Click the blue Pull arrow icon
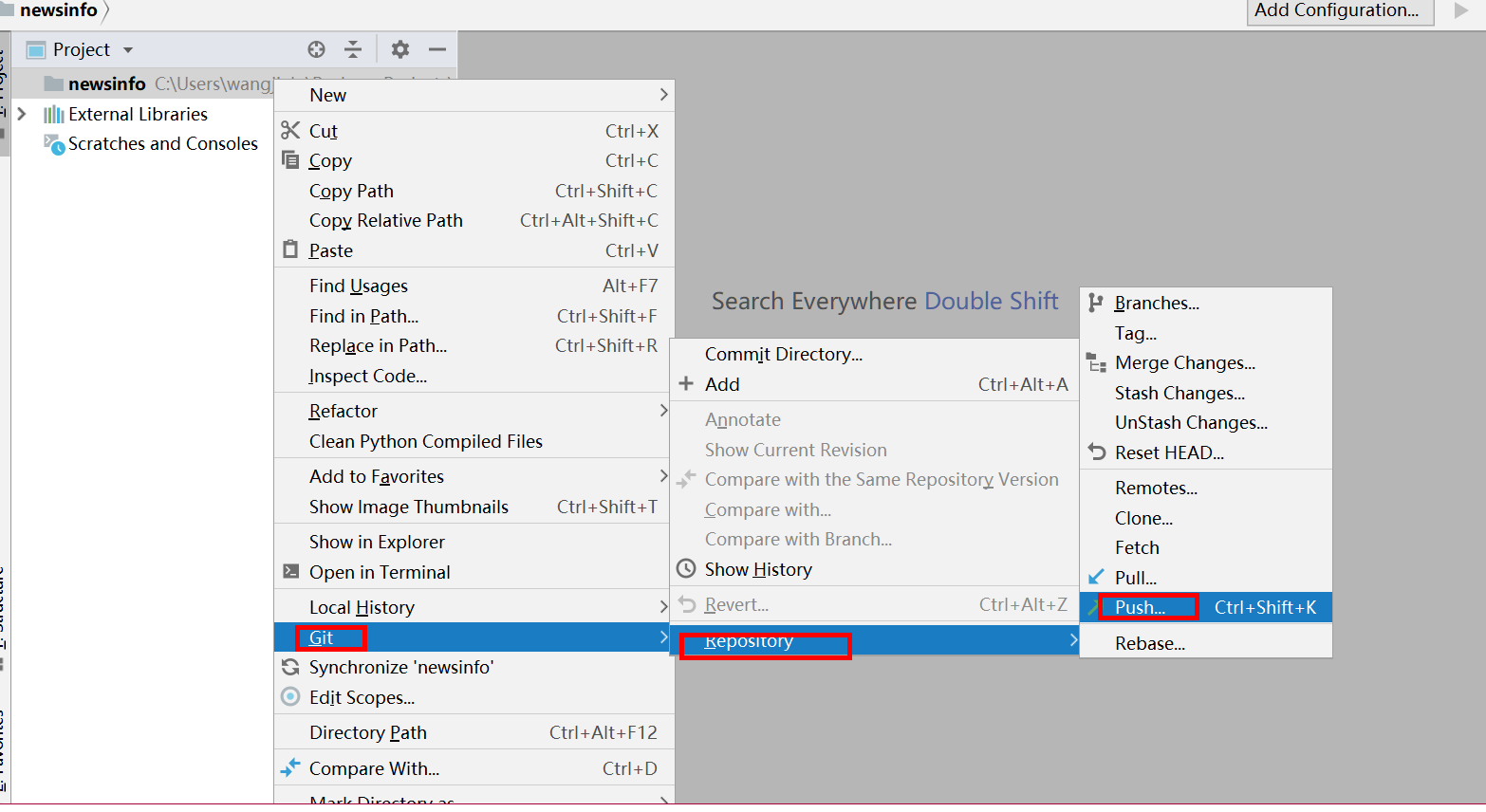 pos(1096,577)
